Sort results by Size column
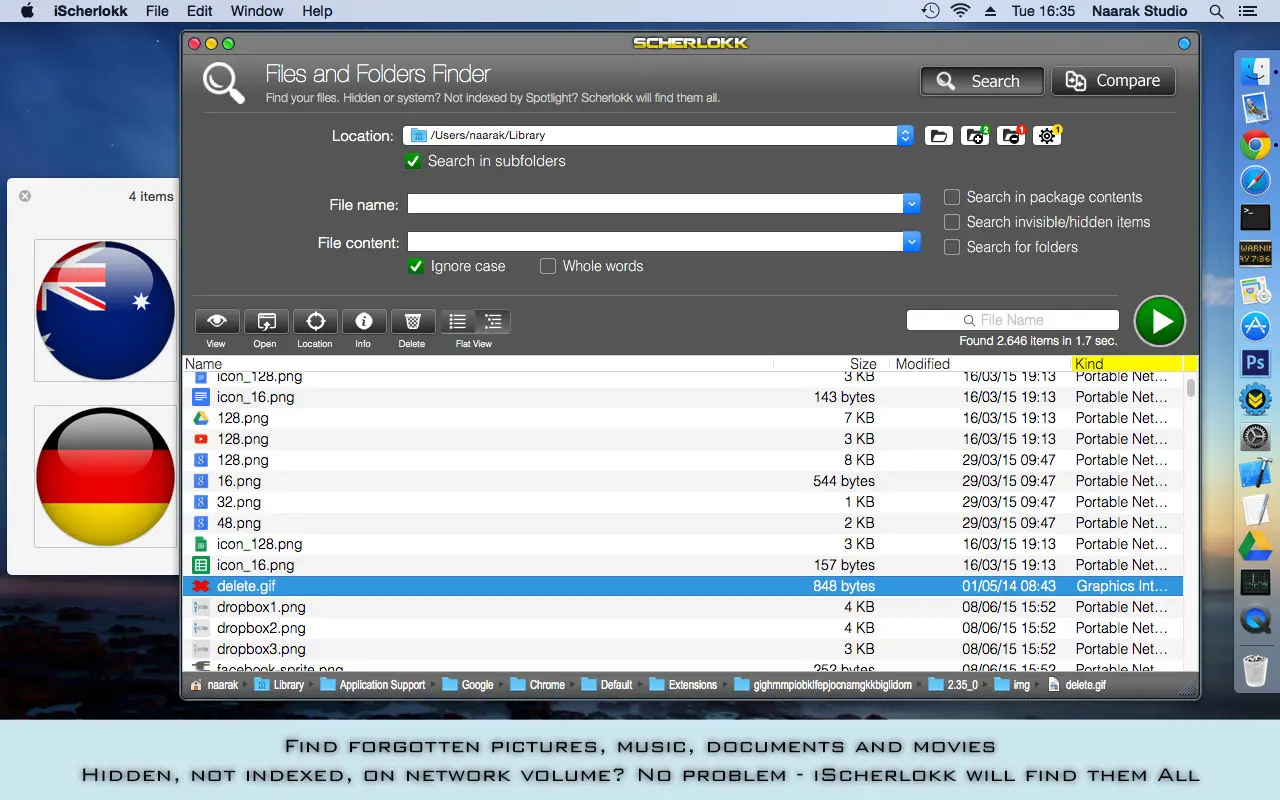This screenshot has width=1280, height=800. click(830, 364)
